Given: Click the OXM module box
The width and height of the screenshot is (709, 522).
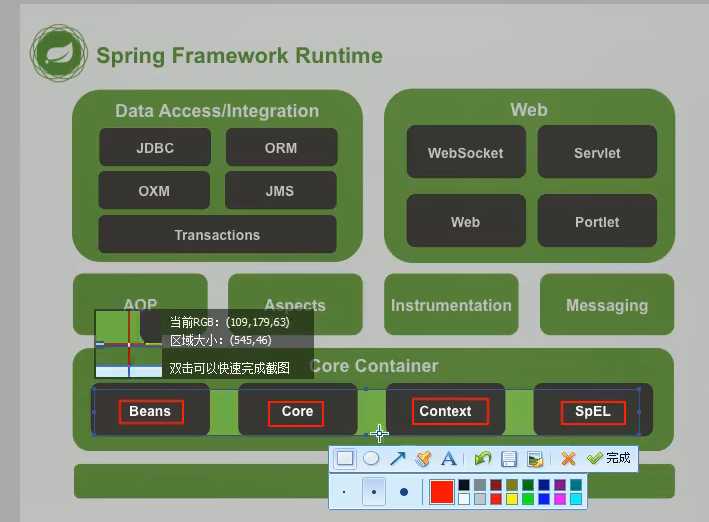Looking at the screenshot, I should [x=154, y=190].
